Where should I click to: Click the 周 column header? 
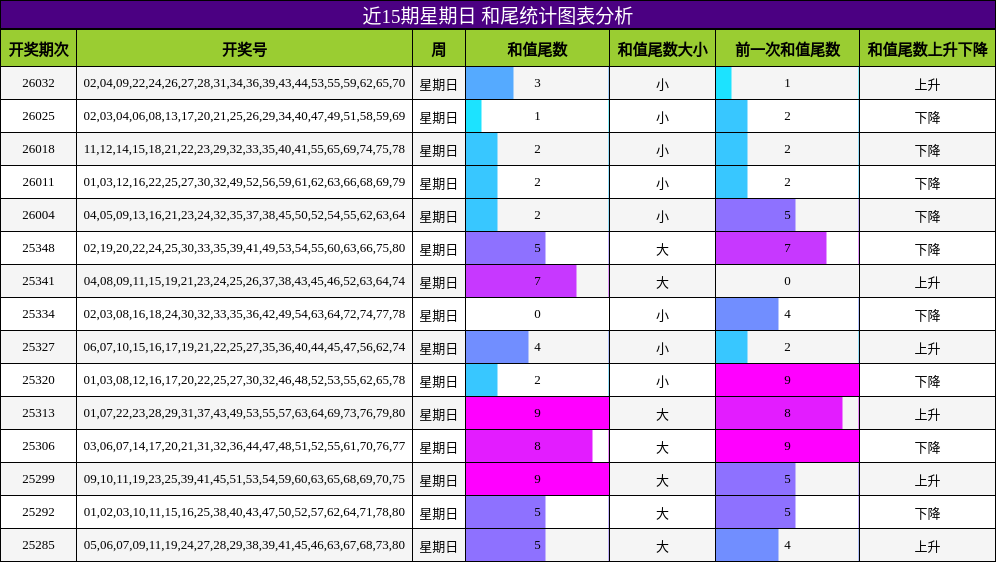tap(439, 49)
